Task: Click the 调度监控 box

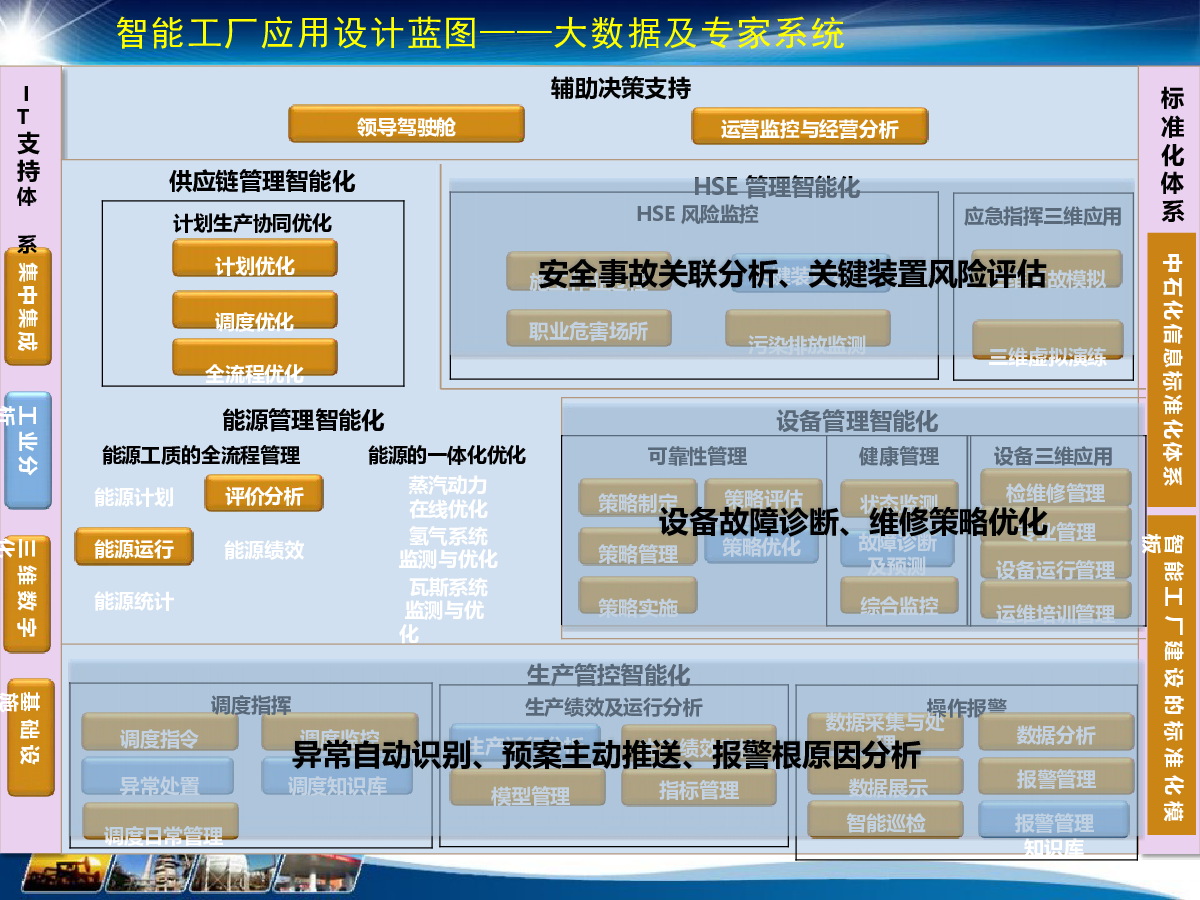Action: [340, 732]
